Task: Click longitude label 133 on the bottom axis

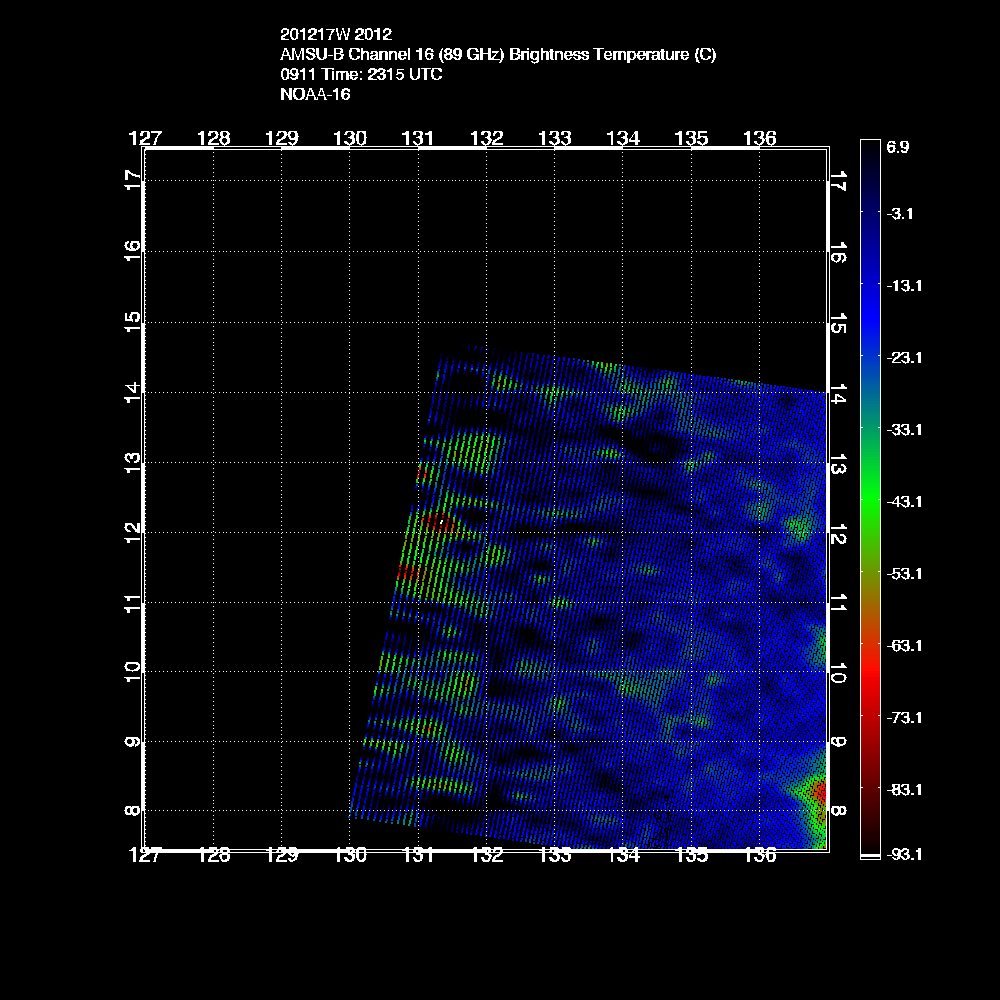Action: pos(554,855)
